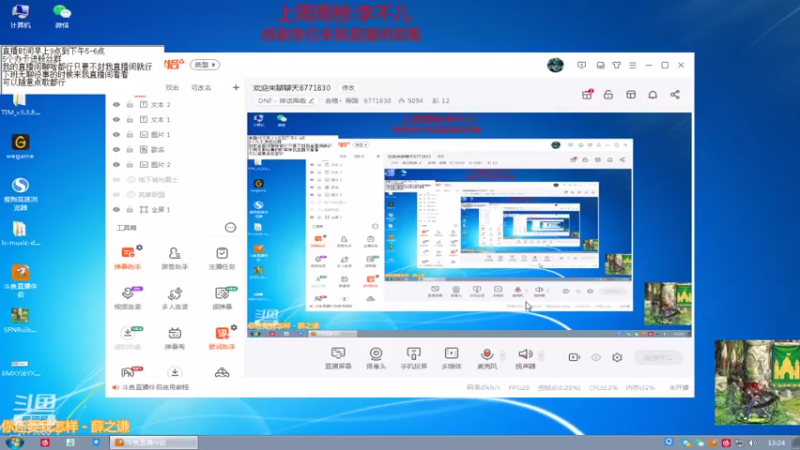Hide the 图片 1 source
This screenshot has width=800, height=450.
pos(116,134)
